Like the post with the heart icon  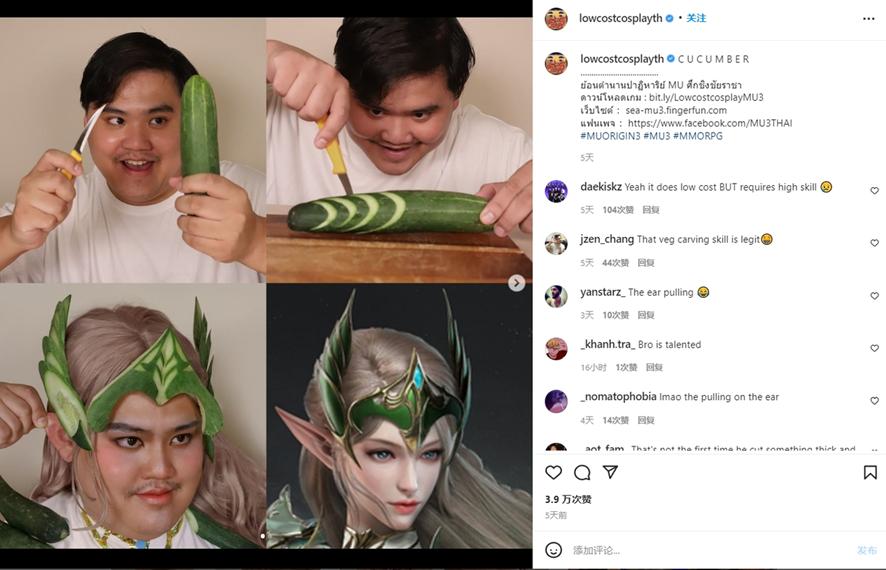click(553, 472)
